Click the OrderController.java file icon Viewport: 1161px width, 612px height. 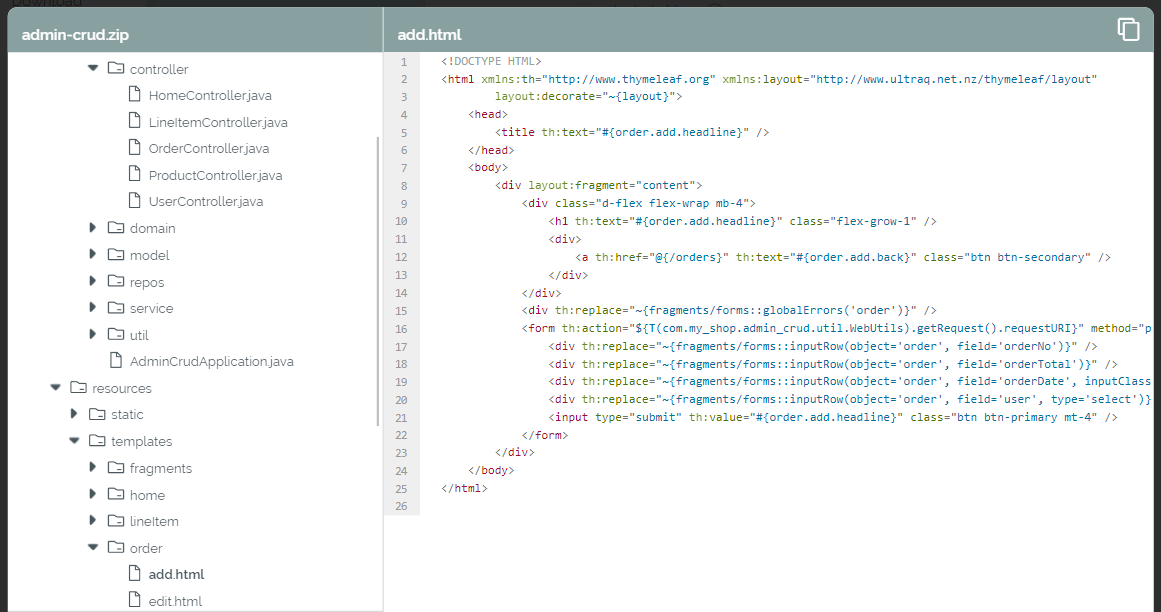pos(134,147)
